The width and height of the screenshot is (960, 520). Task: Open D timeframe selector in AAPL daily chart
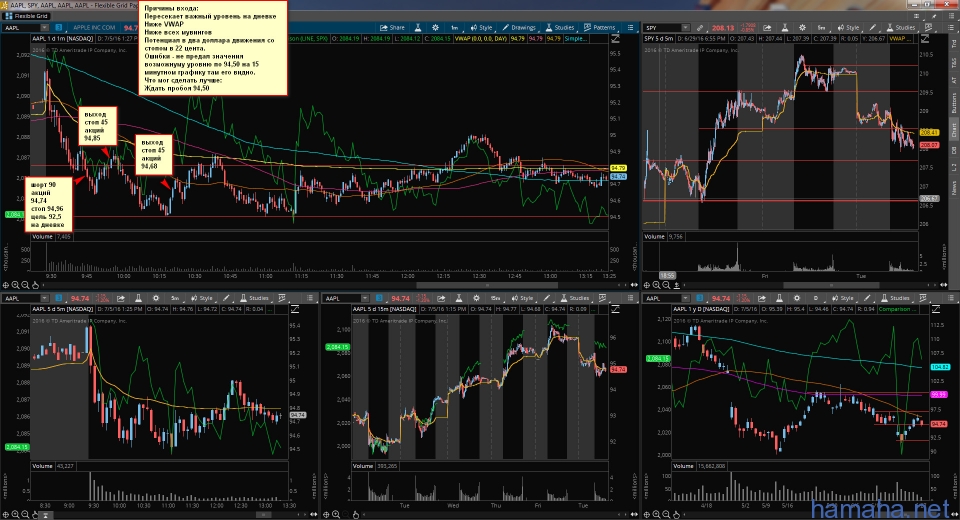click(x=815, y=298)
